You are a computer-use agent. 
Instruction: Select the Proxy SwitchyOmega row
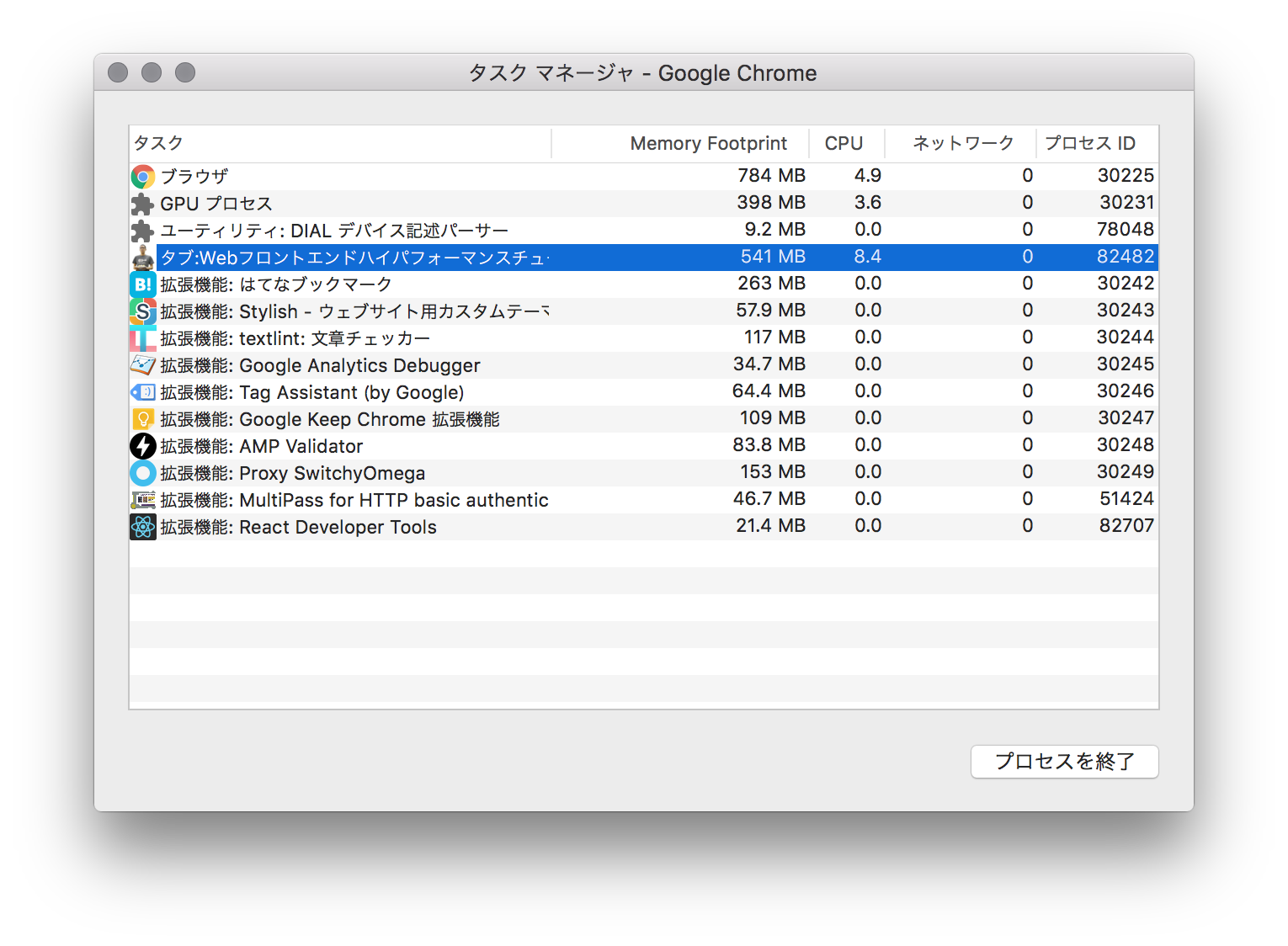644,473
